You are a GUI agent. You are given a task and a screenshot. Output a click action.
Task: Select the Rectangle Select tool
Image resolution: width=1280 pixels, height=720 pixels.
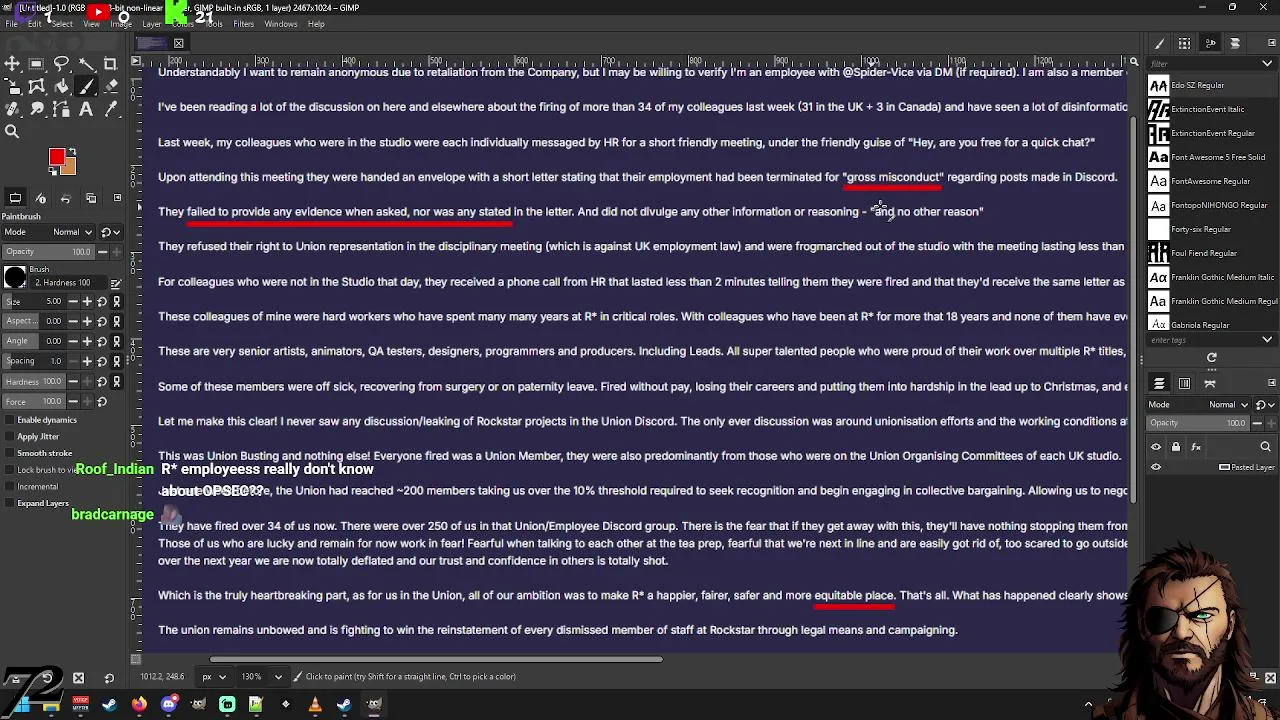point(37,64)
